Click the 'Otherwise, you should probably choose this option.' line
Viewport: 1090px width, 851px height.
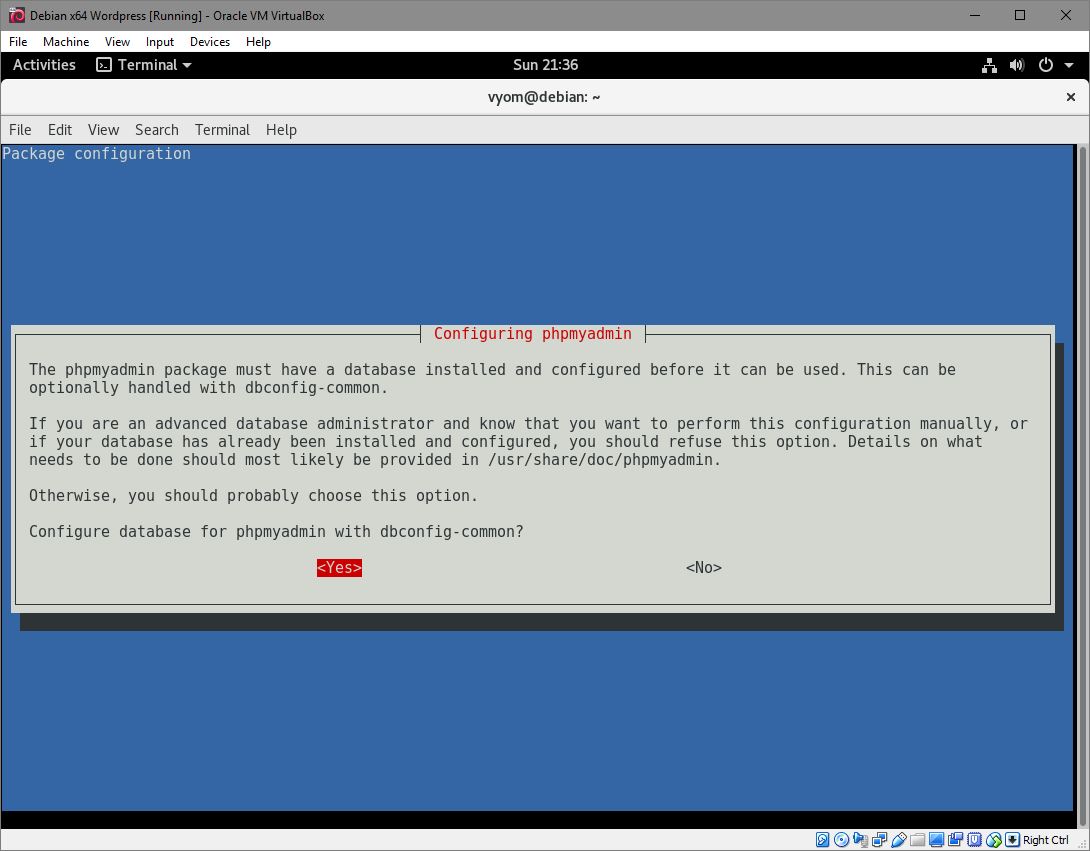pyautogui.click(x=254, y=496)
